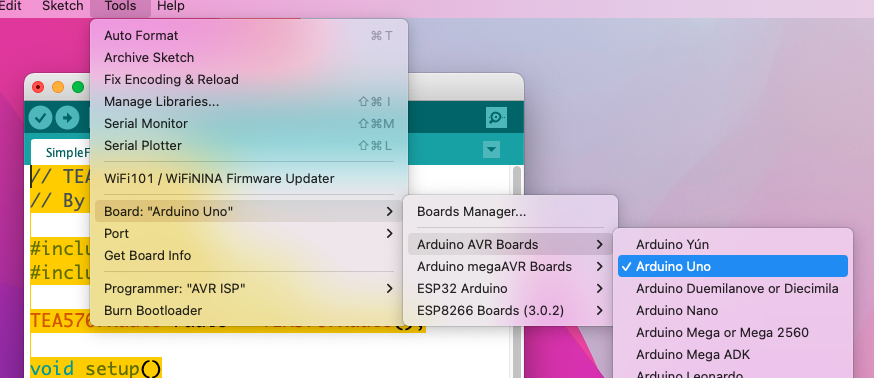874x378 pixels.
Task: Select Arduino Mega ADK board
Action: pyautogui.click(x=733, y=354)
